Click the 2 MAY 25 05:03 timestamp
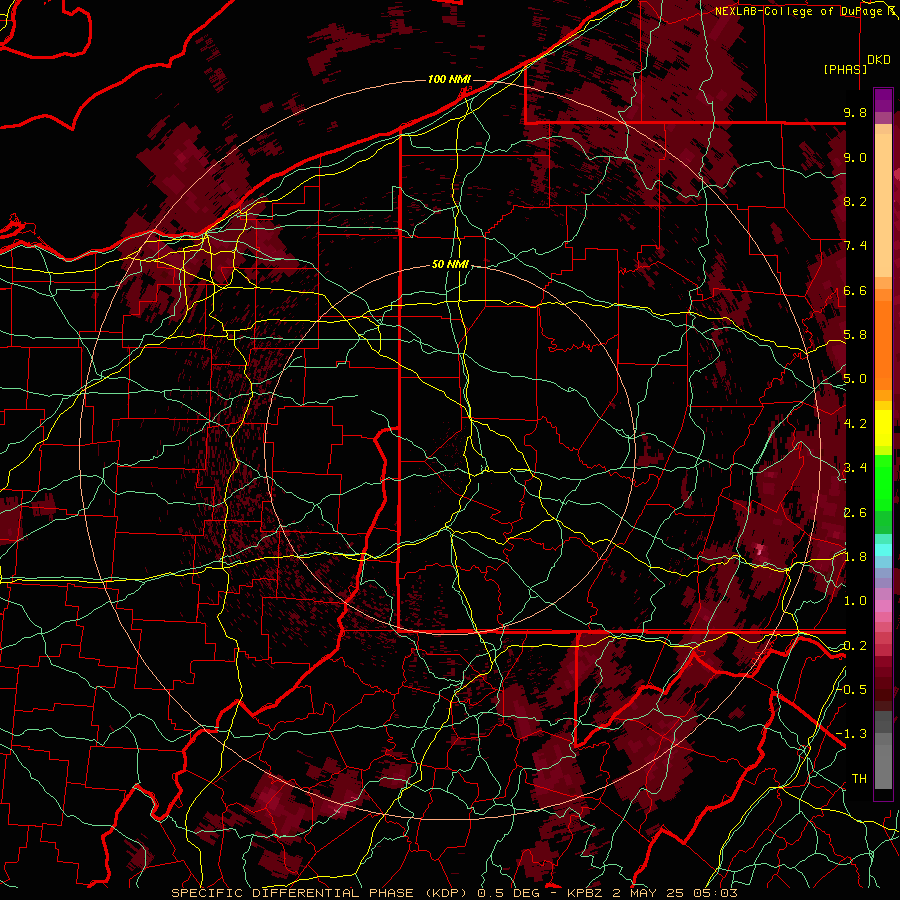The height and width of the screenshot is (900, 900). click(675, 893)
